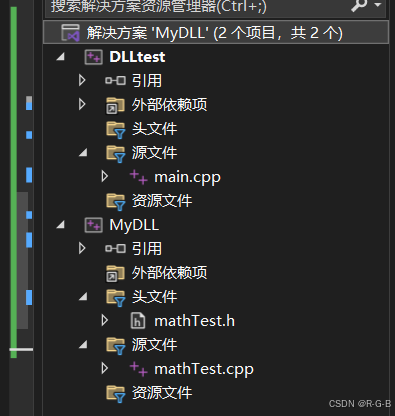This screenshot has height=416, width=395.
Task: Click the main.cpp C++ file icon
Action: coord(138,177)
